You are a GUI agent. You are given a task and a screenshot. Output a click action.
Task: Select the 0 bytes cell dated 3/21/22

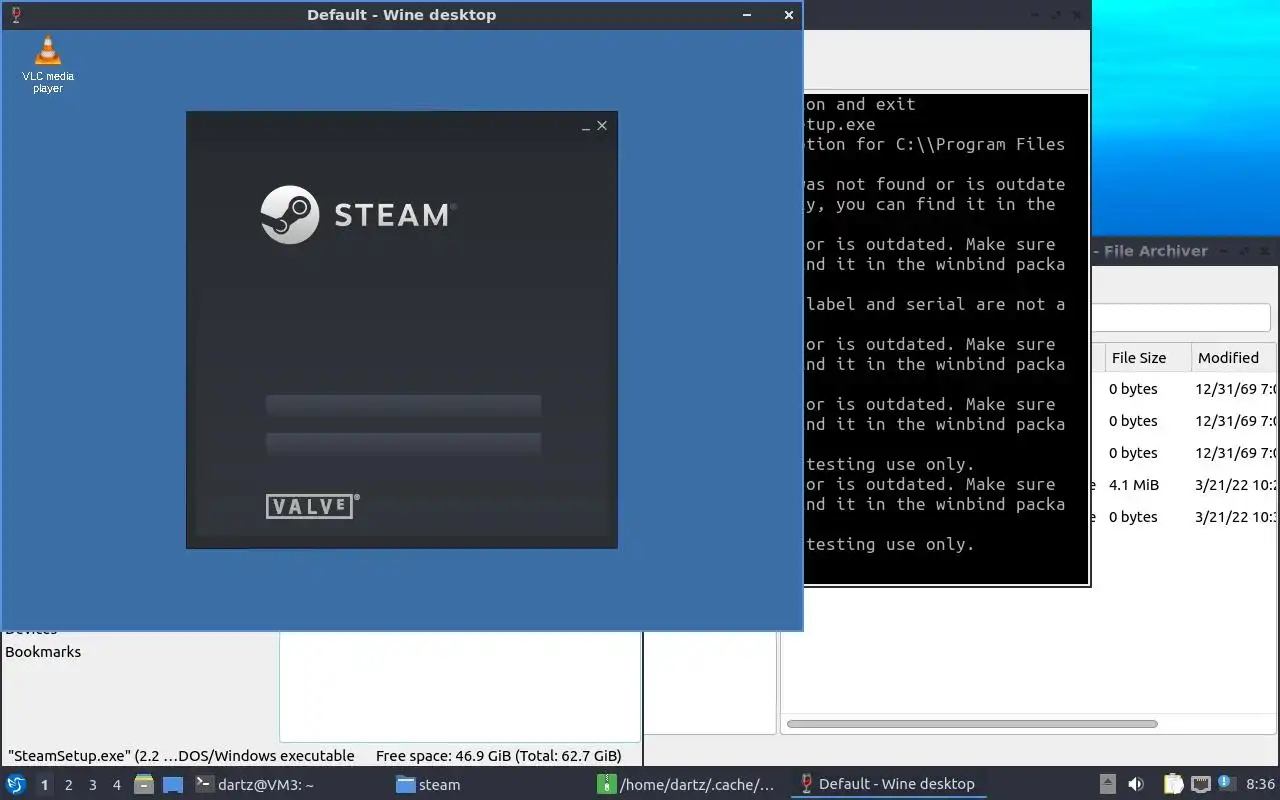(1133, 517)
